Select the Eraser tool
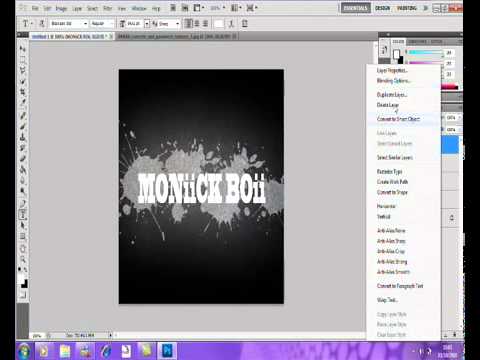The image size is (480, 360). pyautogui.click(x=22, y=158)
